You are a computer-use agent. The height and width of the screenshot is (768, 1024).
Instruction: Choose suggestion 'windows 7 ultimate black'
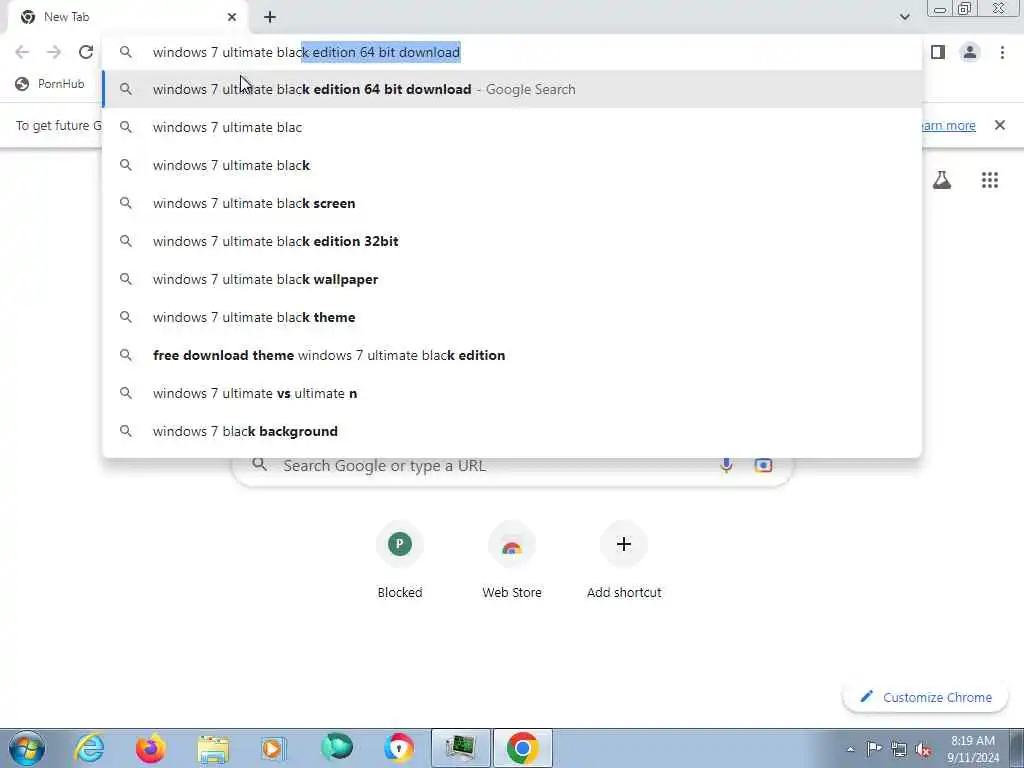pos(512,165)
